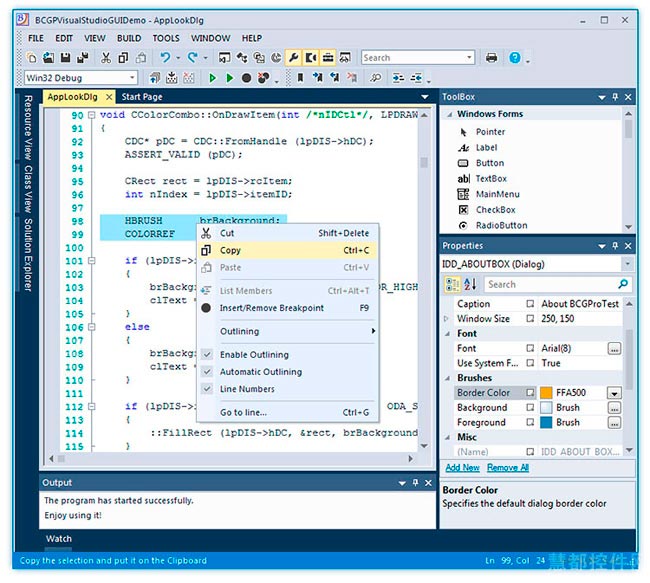This screenshot has width=650, height=583.
Task: Click the Save (floppy disk) toolbar icon
Action: coord(65,57)
